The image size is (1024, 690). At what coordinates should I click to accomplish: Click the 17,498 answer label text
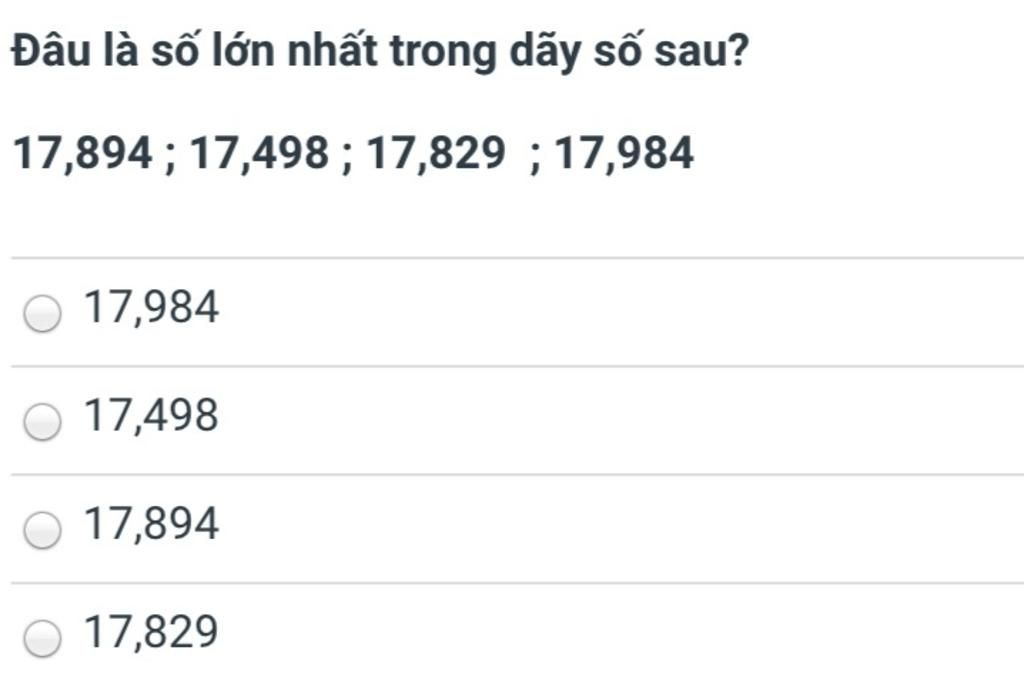tap(152, 415)
